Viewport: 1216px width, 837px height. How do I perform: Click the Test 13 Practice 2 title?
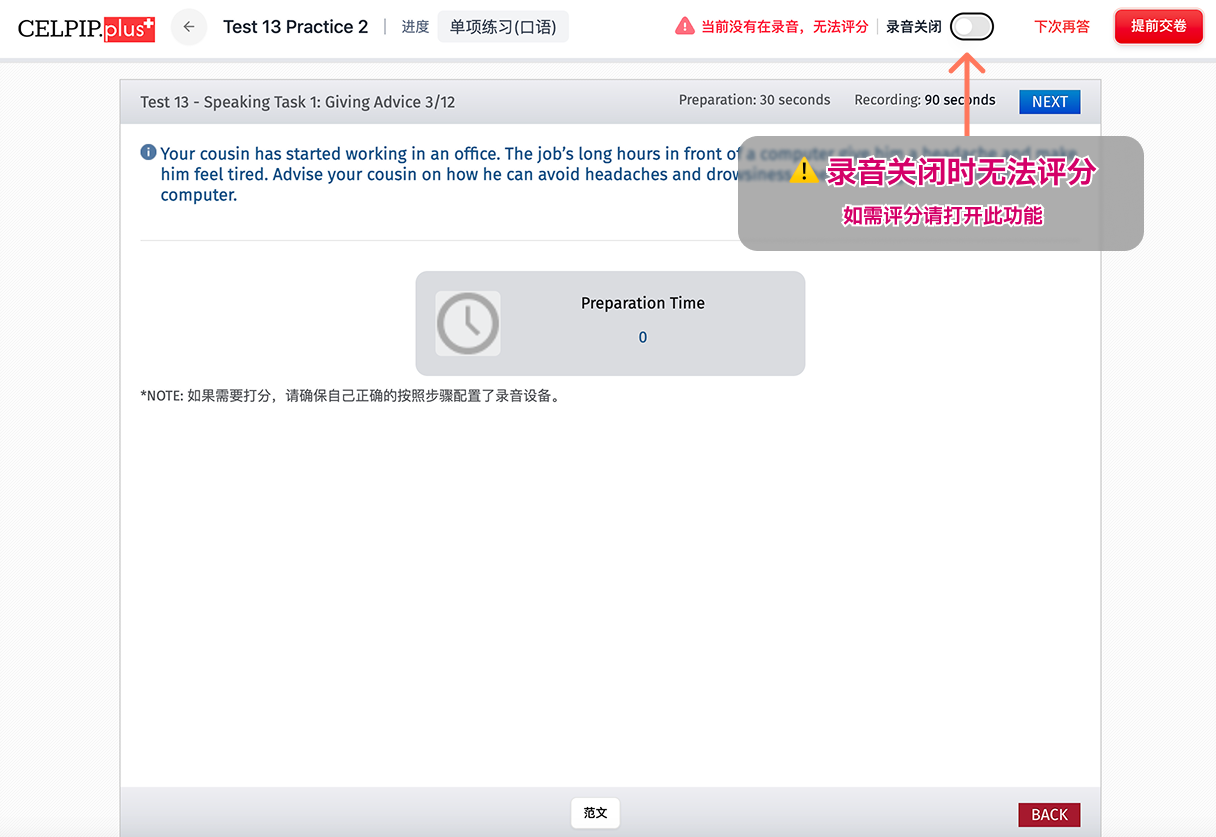tap(295, 27)
